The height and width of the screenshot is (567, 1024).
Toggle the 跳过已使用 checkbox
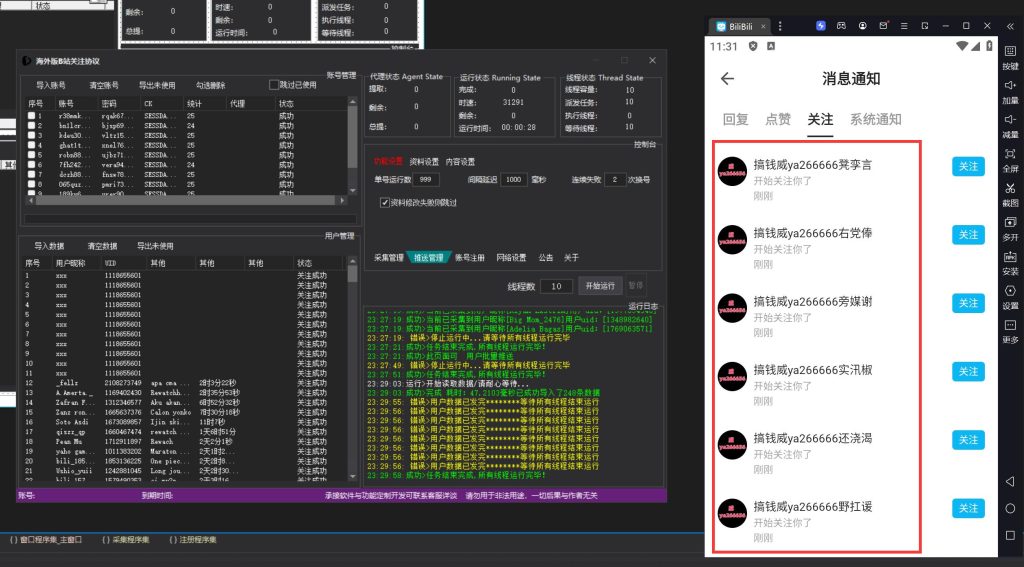coord(275,85)
